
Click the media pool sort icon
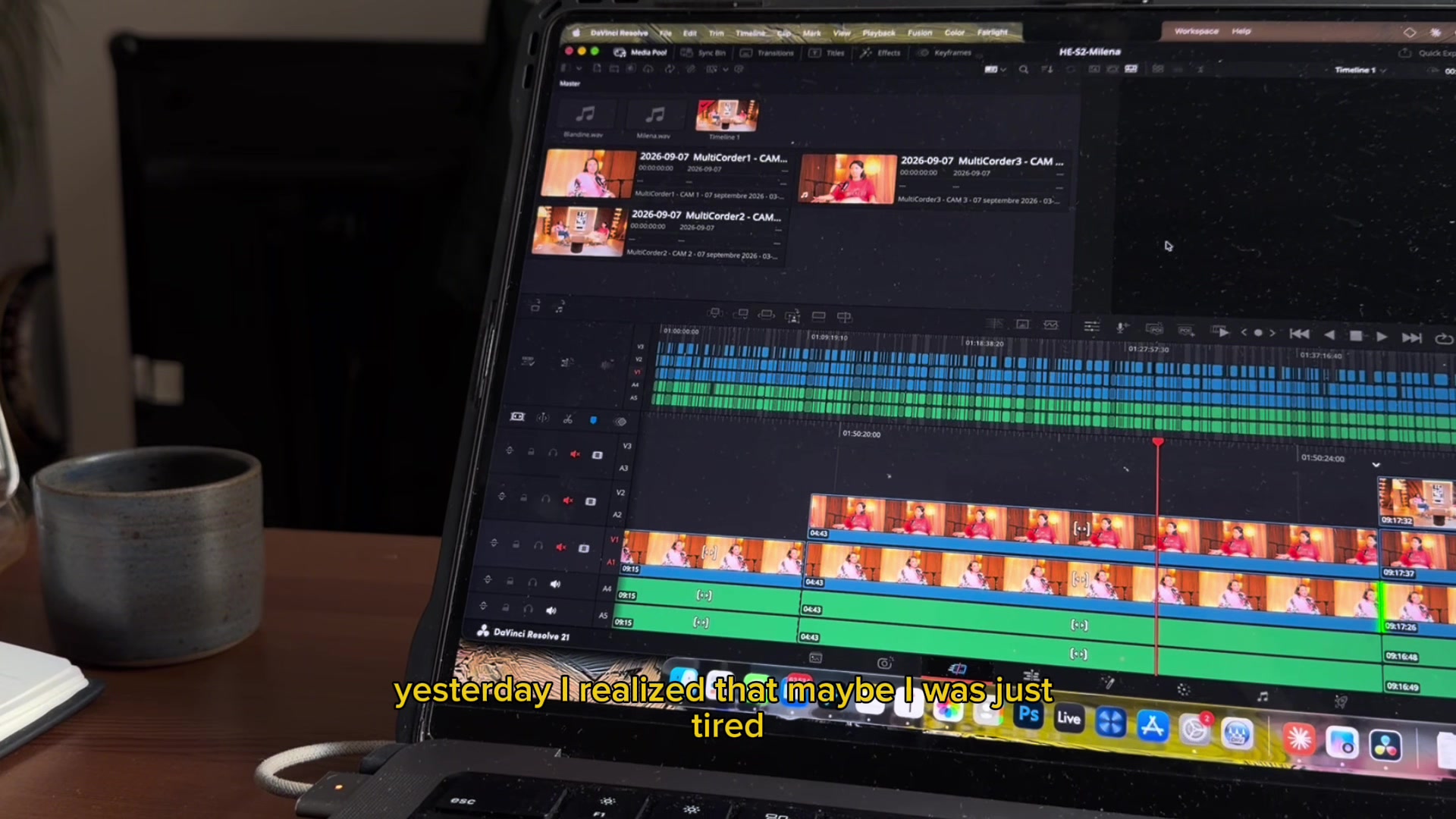click(x=1047, y=69)
